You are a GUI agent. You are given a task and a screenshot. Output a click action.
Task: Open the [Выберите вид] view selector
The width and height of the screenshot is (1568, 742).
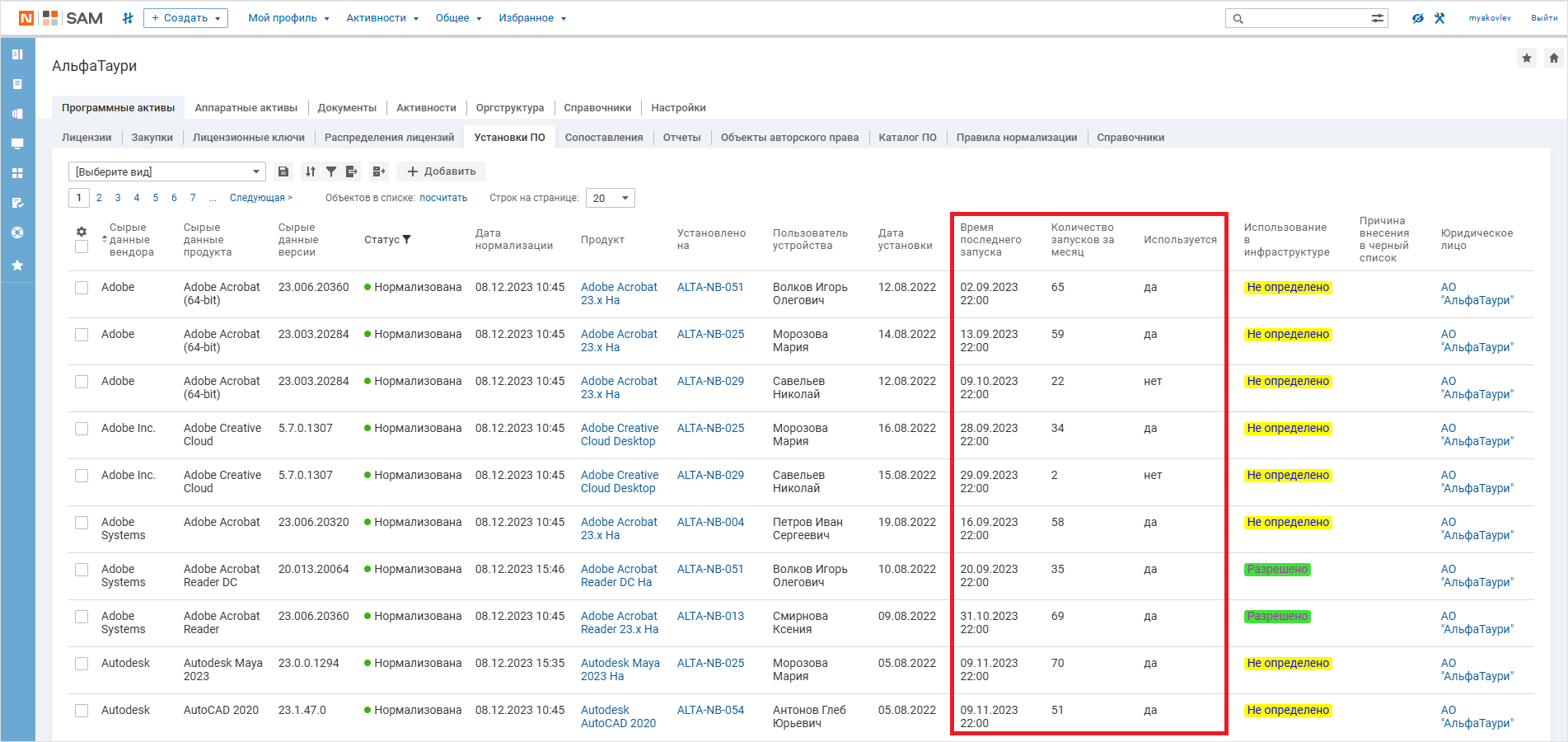pyautogui.click(x=167, y=171)
